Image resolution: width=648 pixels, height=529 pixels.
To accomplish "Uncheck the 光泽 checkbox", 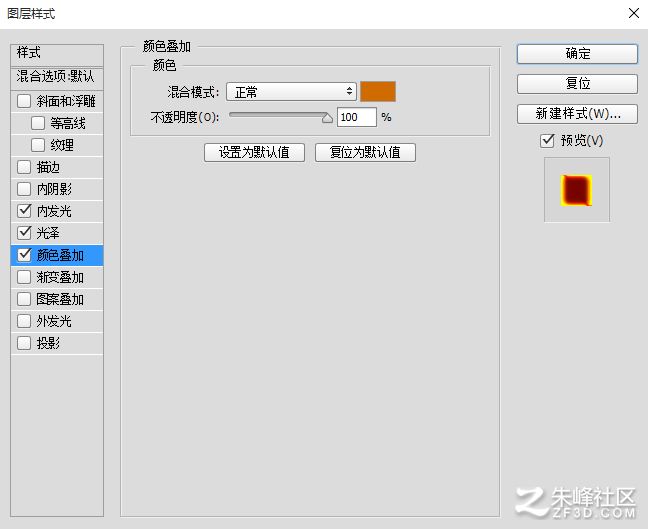I will [x=24, y=233].
